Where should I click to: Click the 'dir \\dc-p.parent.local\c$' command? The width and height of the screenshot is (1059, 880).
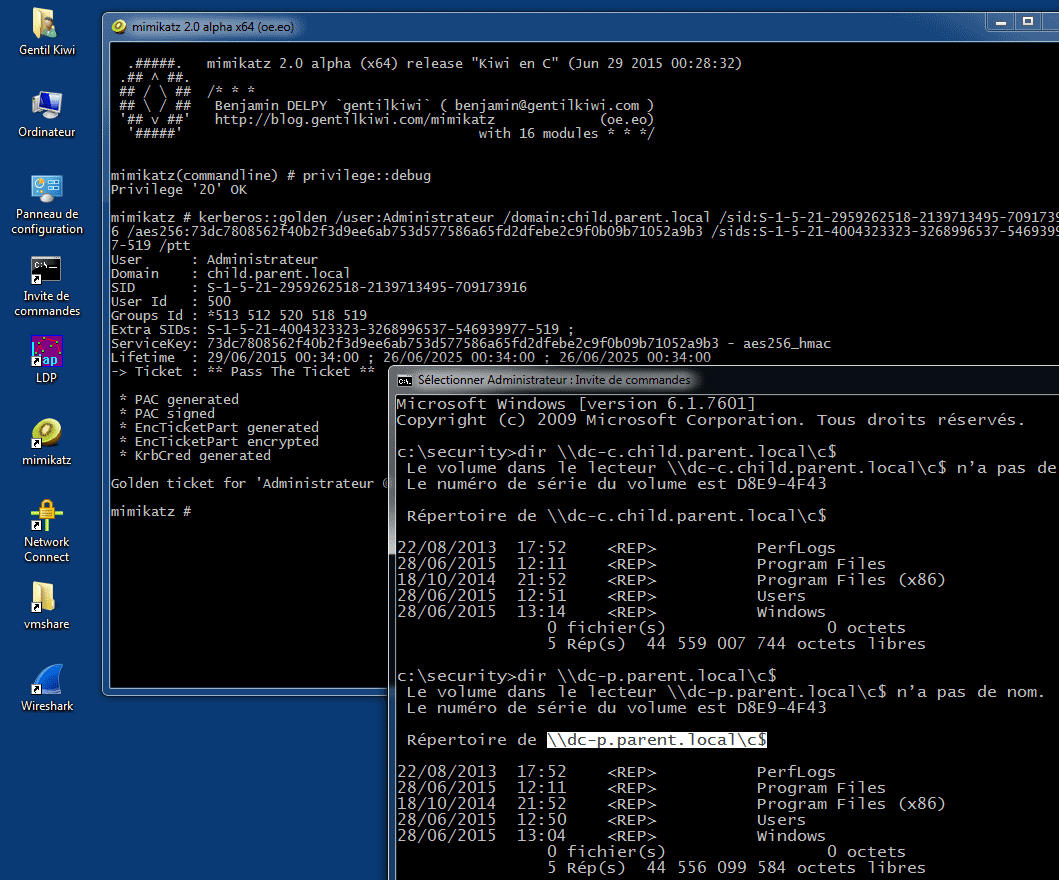pyautogui.click(x=646, y=676)
